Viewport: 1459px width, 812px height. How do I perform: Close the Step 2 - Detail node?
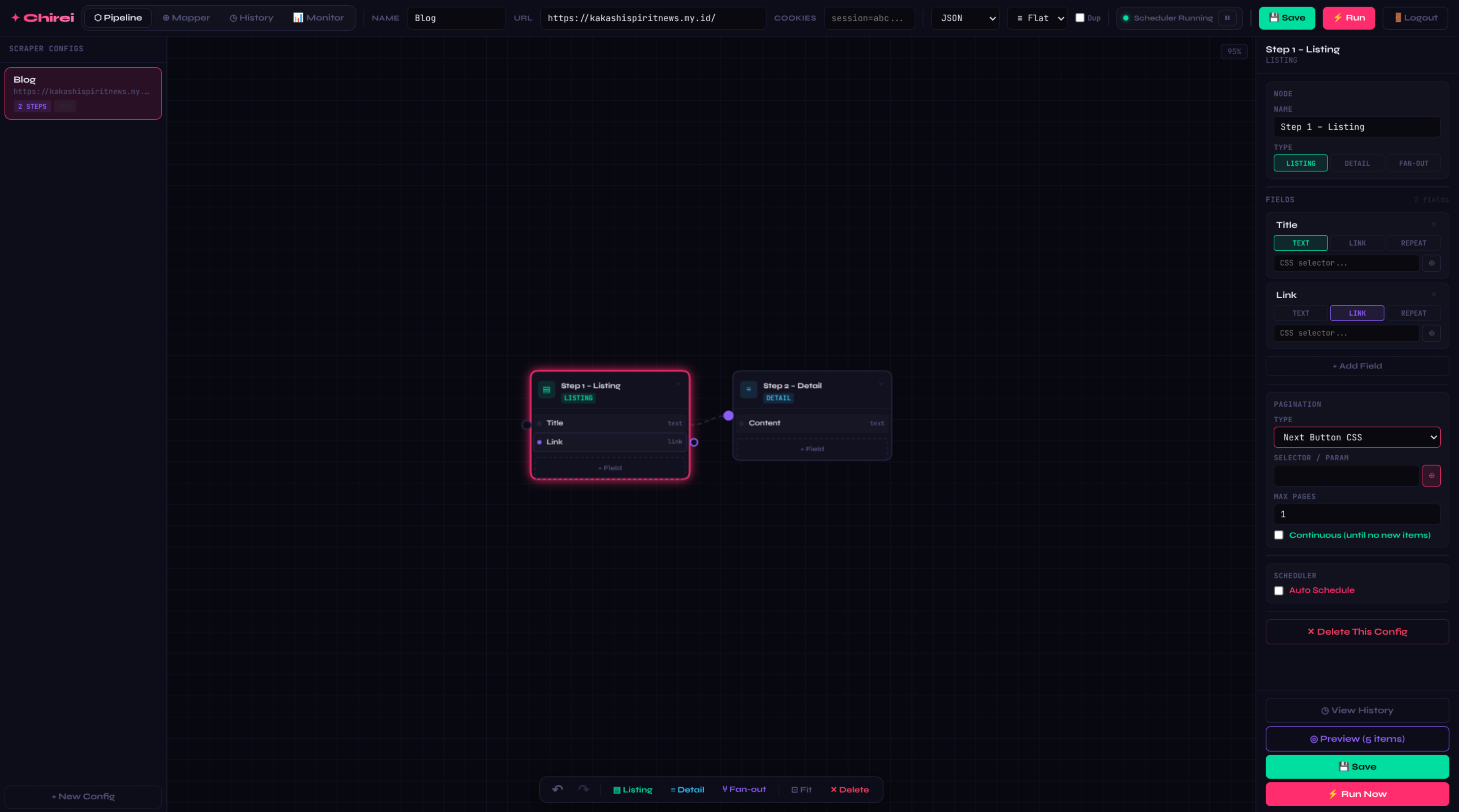(881, 384)
